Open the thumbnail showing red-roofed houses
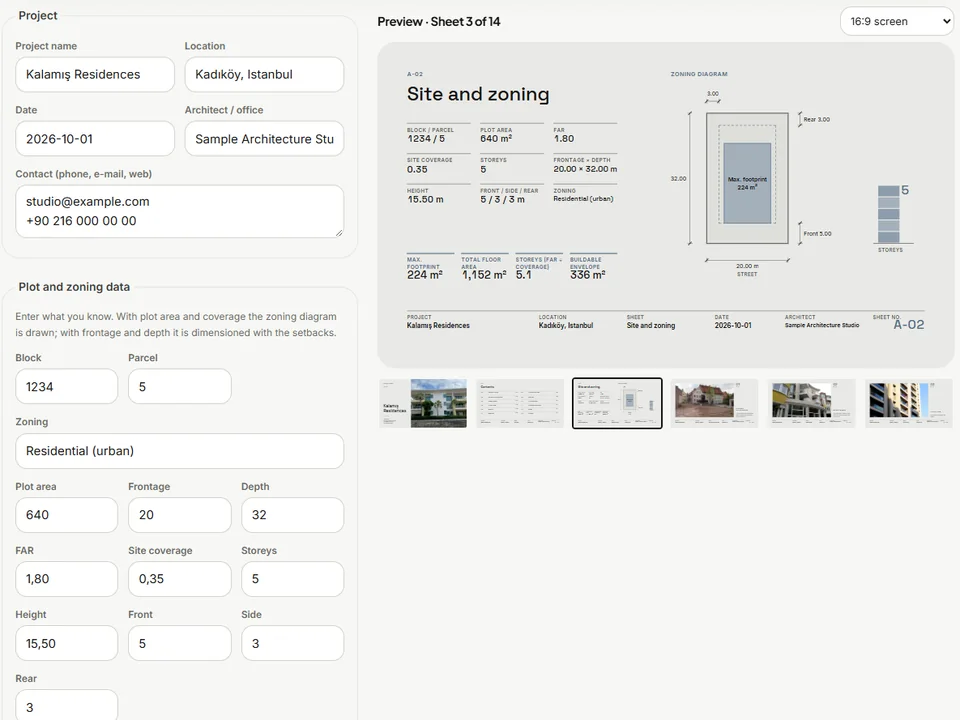The width and height of the screenshot is (960, 720). point(714,403)
